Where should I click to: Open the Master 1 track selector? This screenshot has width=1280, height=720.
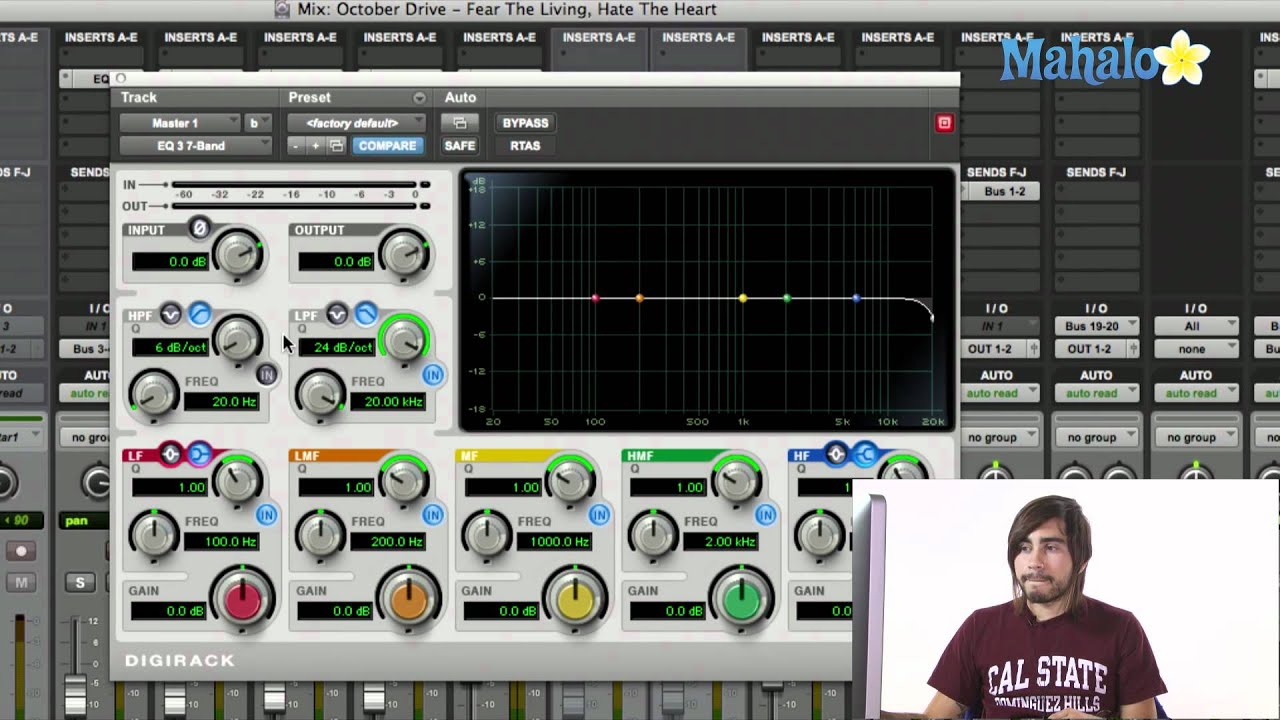pos(180,123)
